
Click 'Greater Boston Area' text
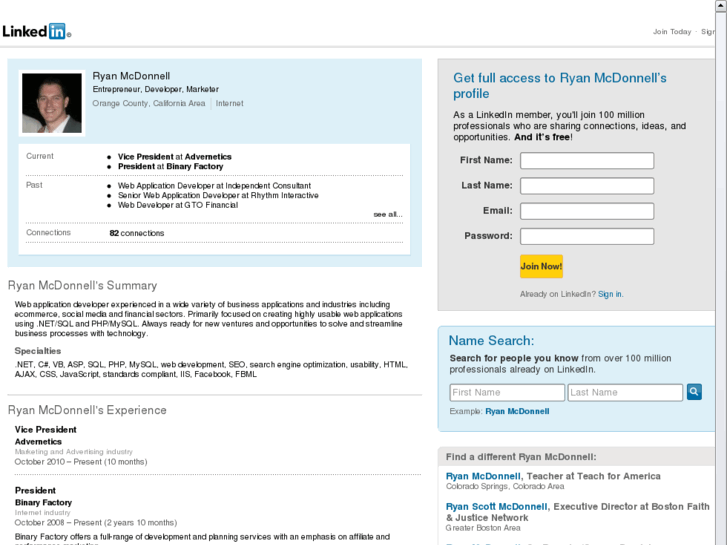[x=483, y=528]
